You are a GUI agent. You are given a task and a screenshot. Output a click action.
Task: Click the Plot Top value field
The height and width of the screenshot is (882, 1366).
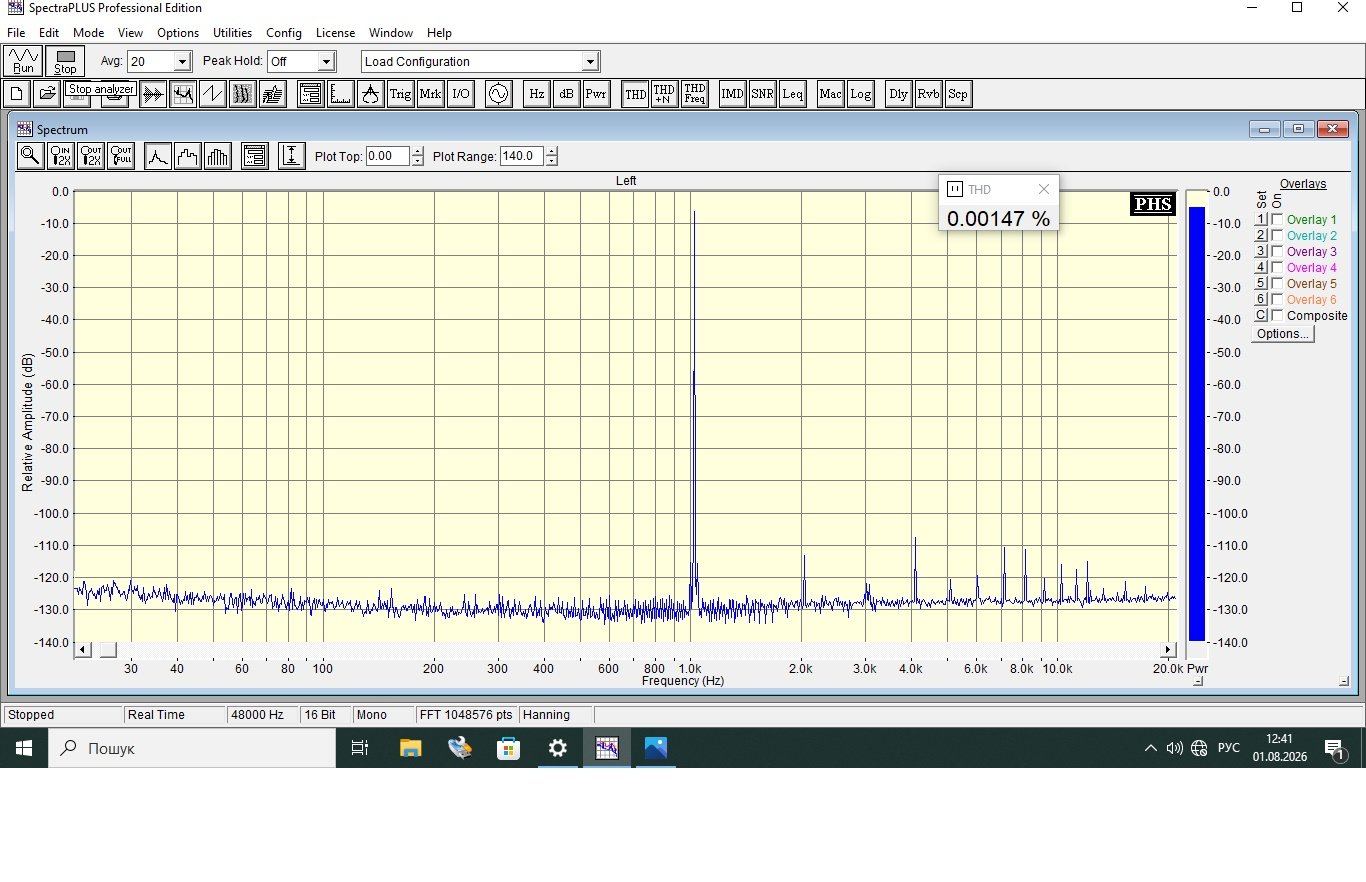click(x=388, y=156)
